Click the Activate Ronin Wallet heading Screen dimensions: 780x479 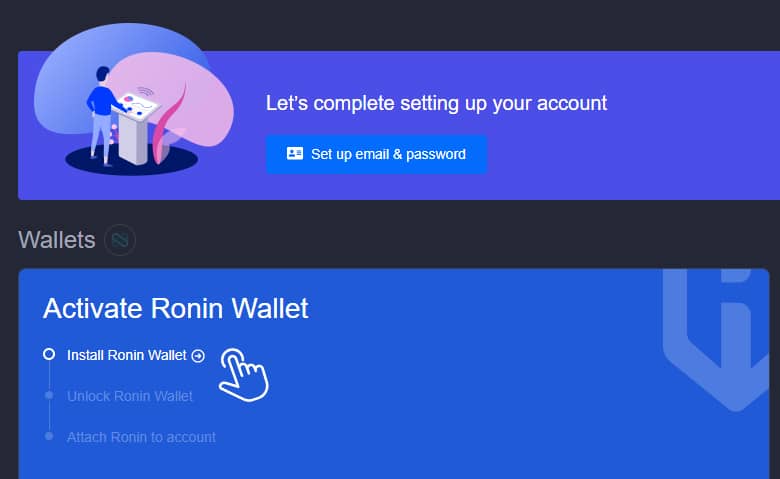(x=176, y=308)
